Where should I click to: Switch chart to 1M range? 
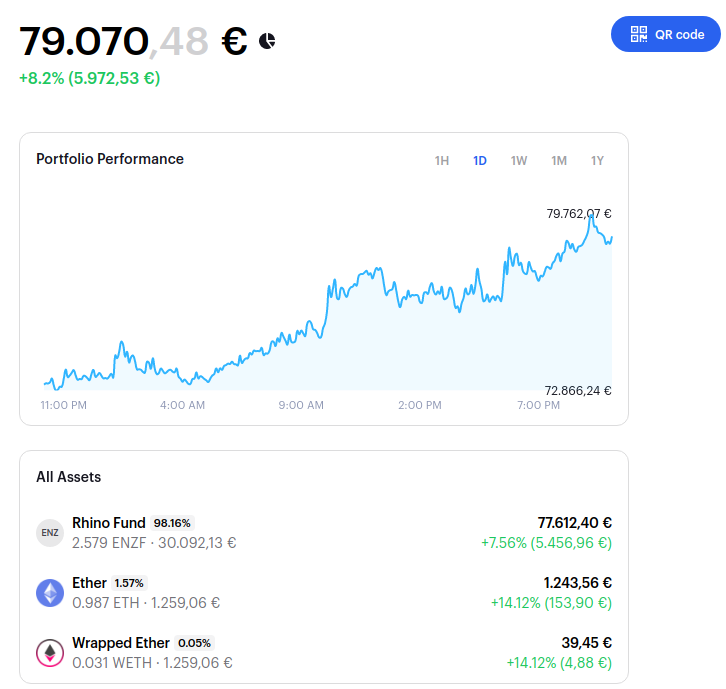(x=559, y=161)
